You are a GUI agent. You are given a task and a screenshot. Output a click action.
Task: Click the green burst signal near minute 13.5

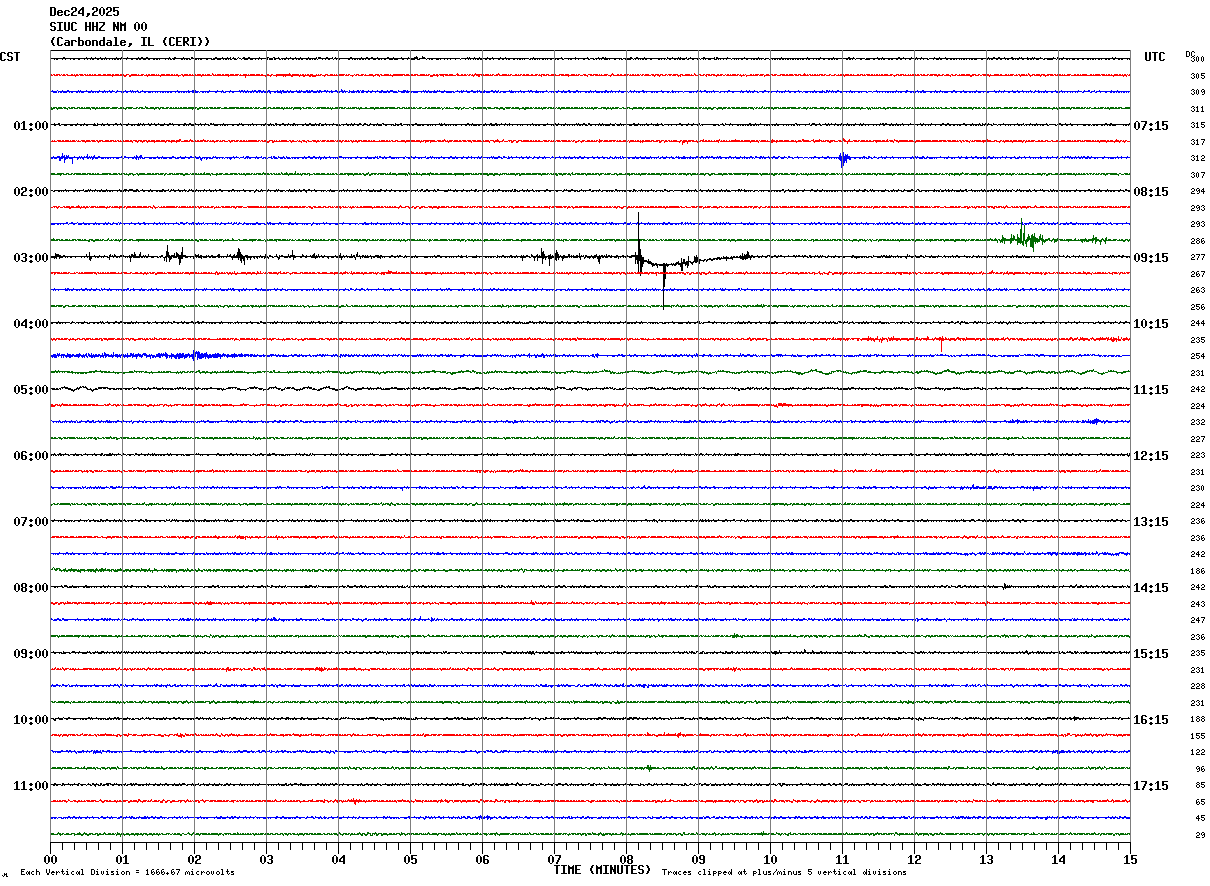[1024, 238]
